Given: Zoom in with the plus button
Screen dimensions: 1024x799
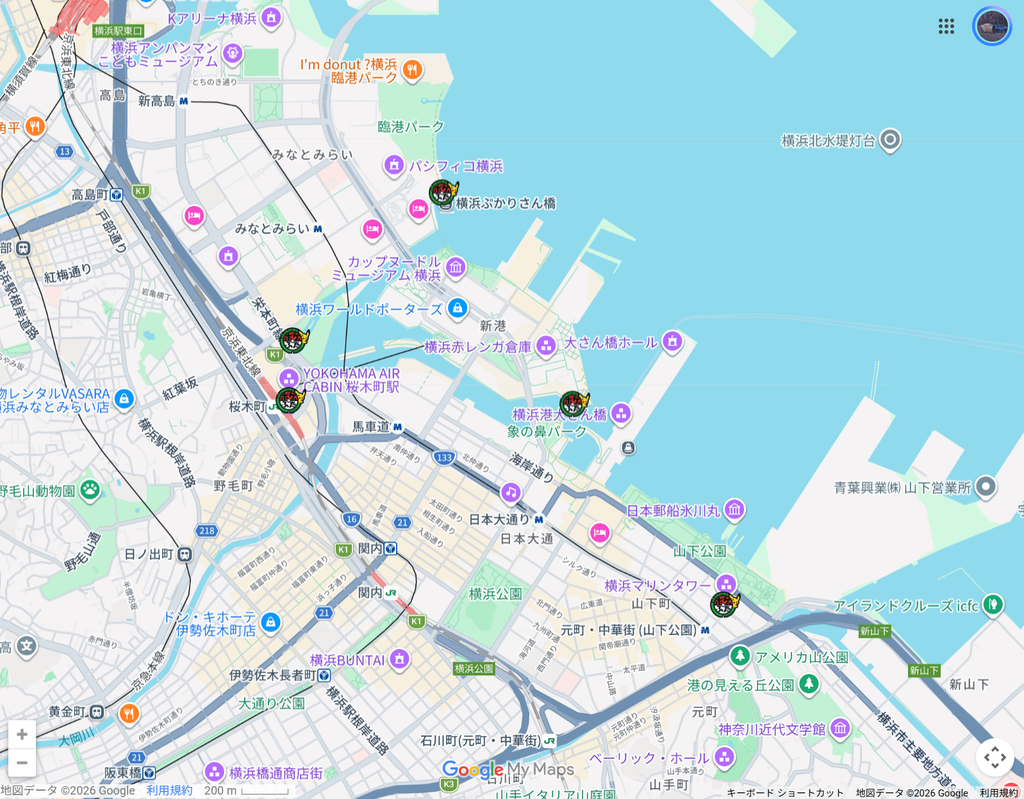Looking at the screenshot, I should (22, 734).
